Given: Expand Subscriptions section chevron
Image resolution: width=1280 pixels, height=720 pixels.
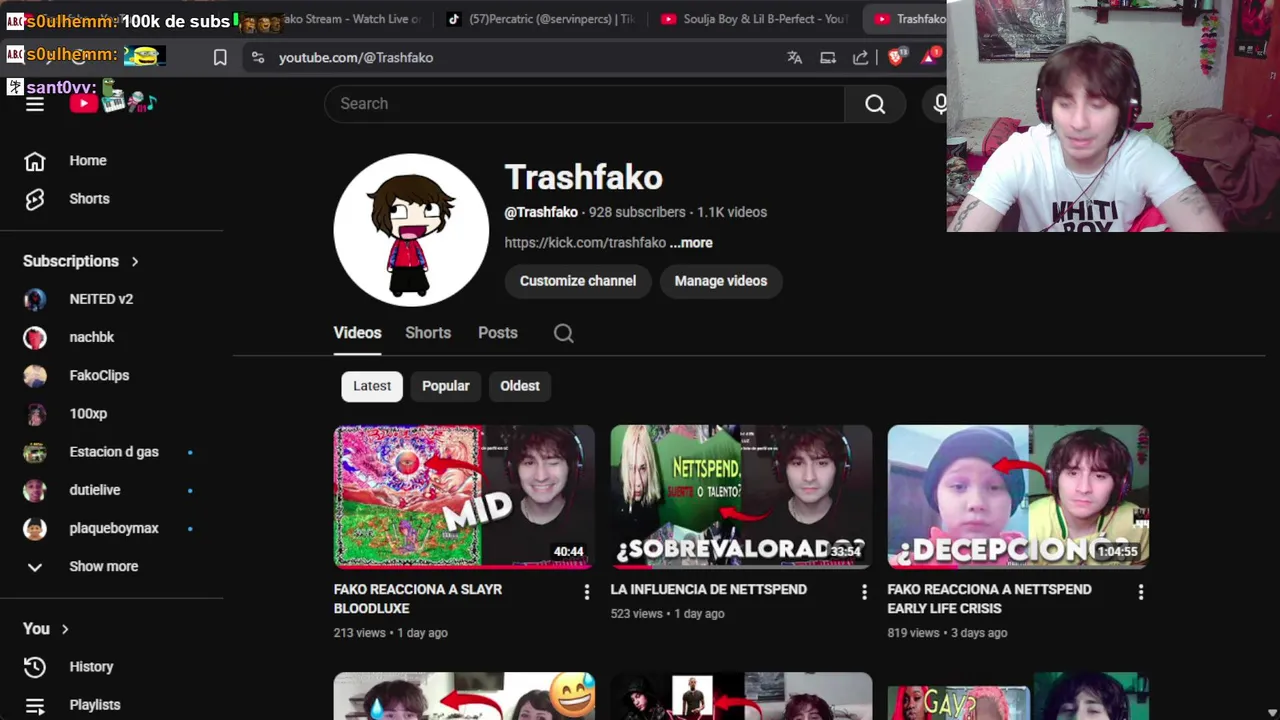Looking at the screenshot, I should 135,261.
